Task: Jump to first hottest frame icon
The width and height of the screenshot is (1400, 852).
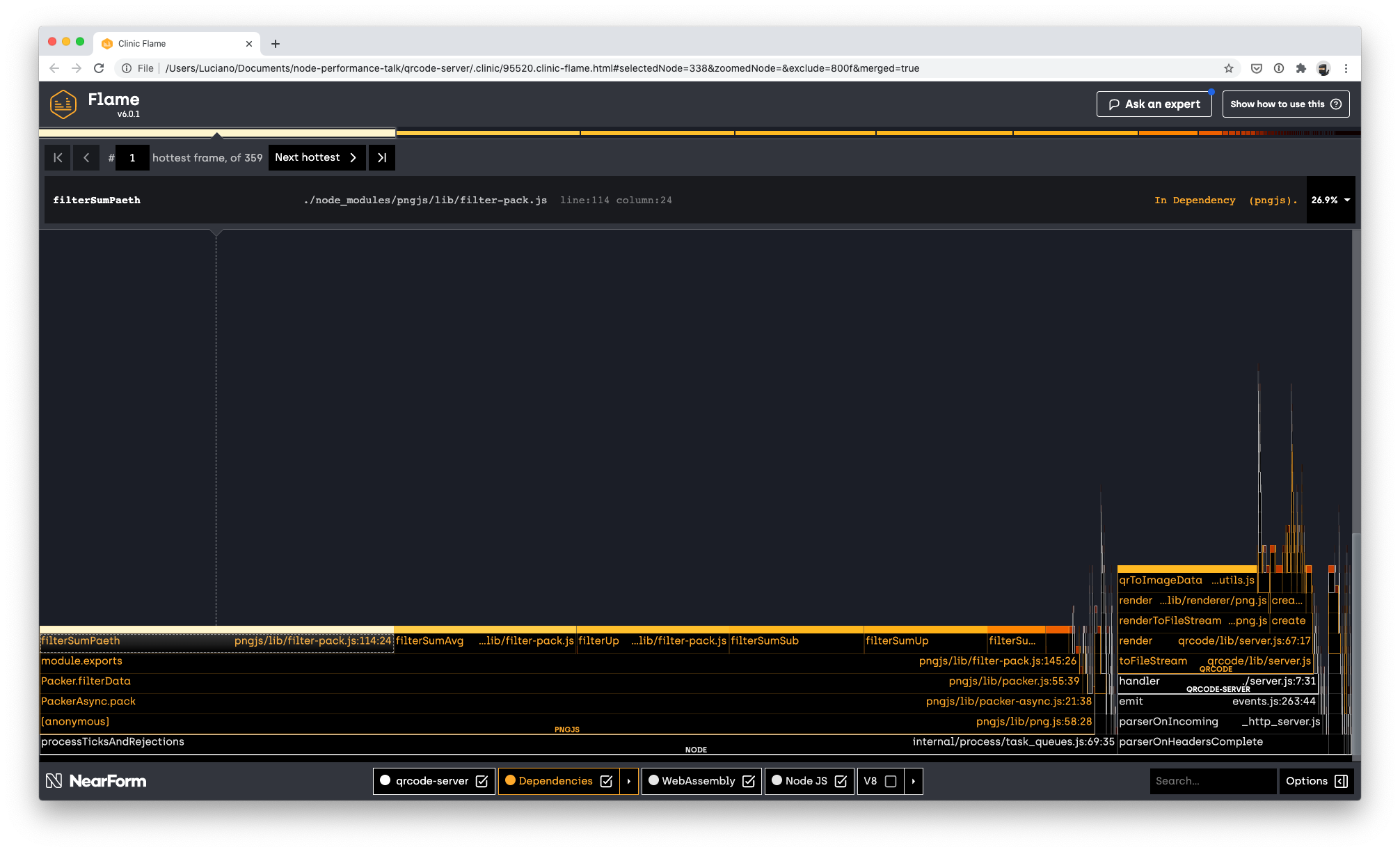Action: [x=58, y=158]
